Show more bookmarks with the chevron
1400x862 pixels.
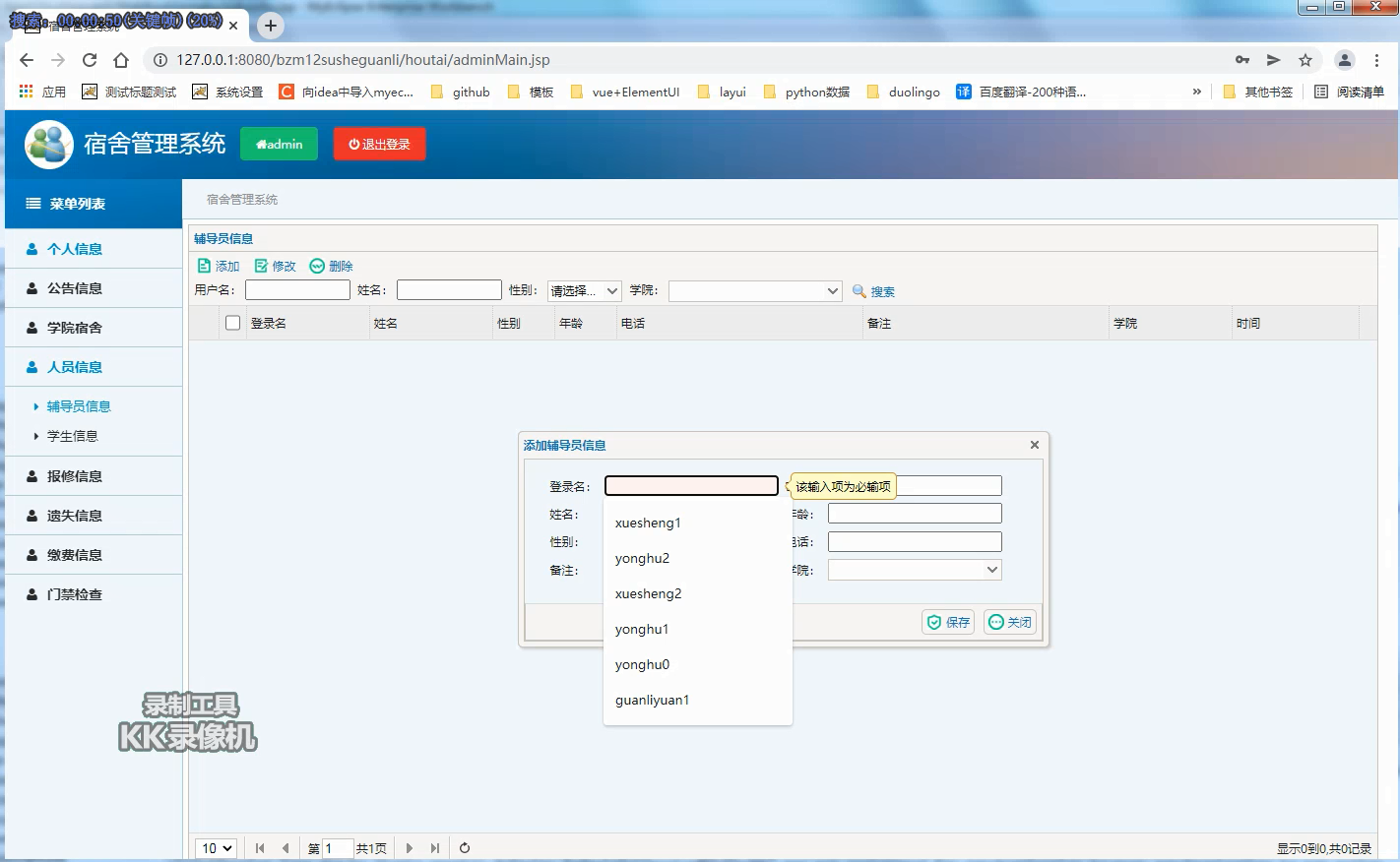(x=1197, y=92)
